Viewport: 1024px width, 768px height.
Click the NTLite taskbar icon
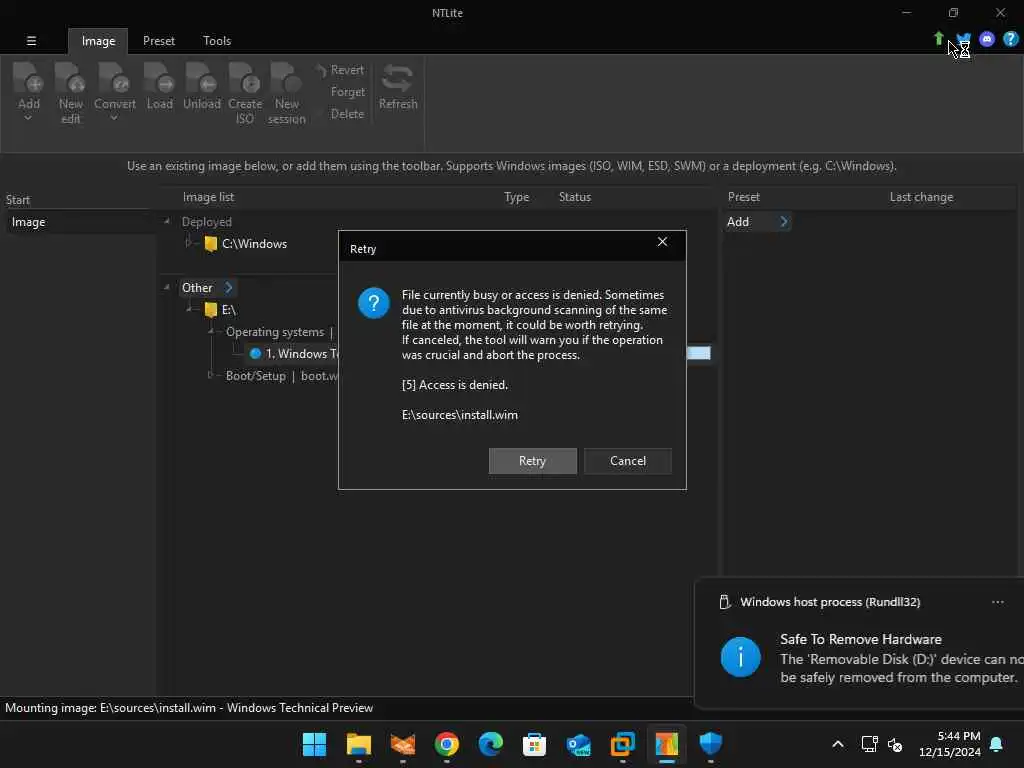tap(667, 744)
